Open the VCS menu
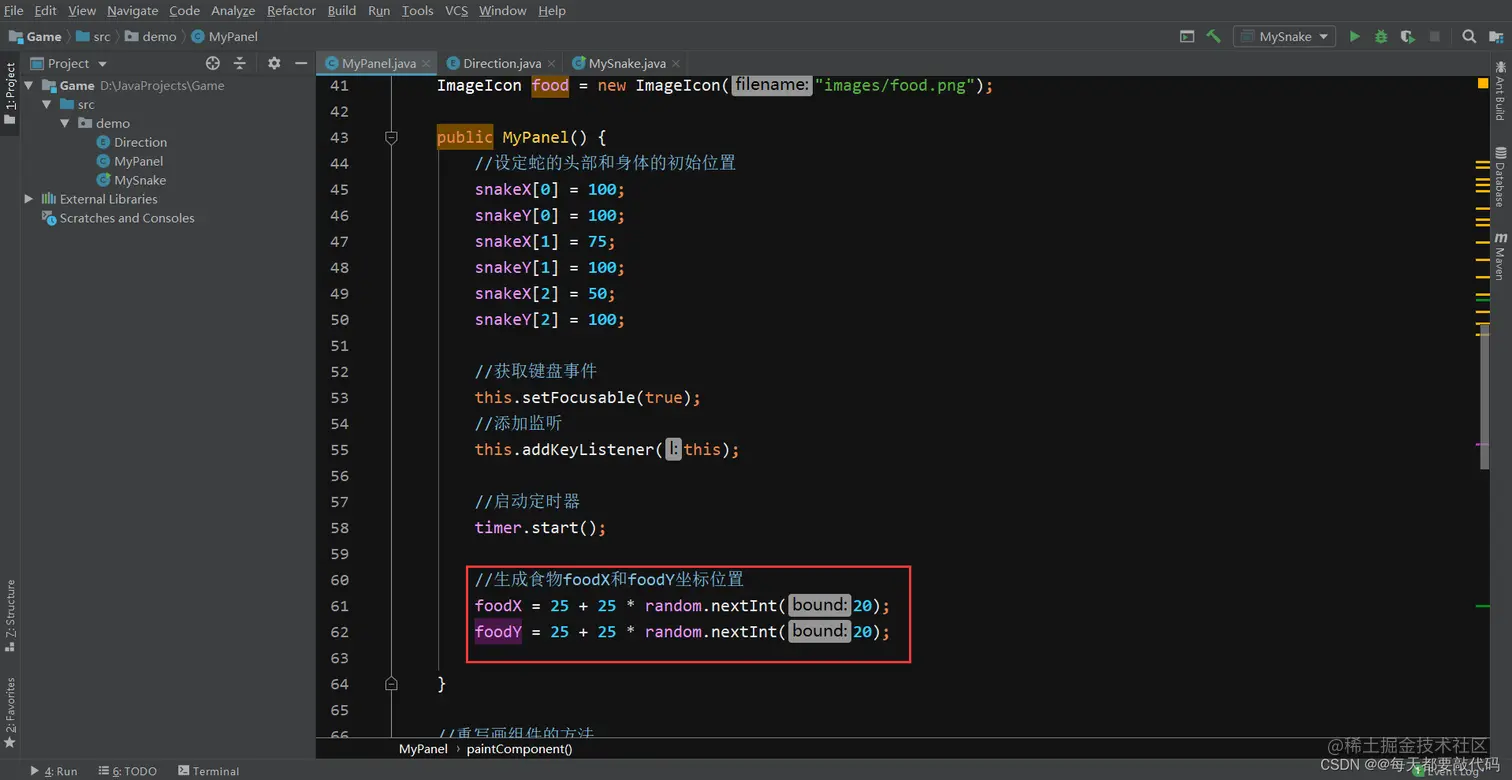 pos(456,10)
